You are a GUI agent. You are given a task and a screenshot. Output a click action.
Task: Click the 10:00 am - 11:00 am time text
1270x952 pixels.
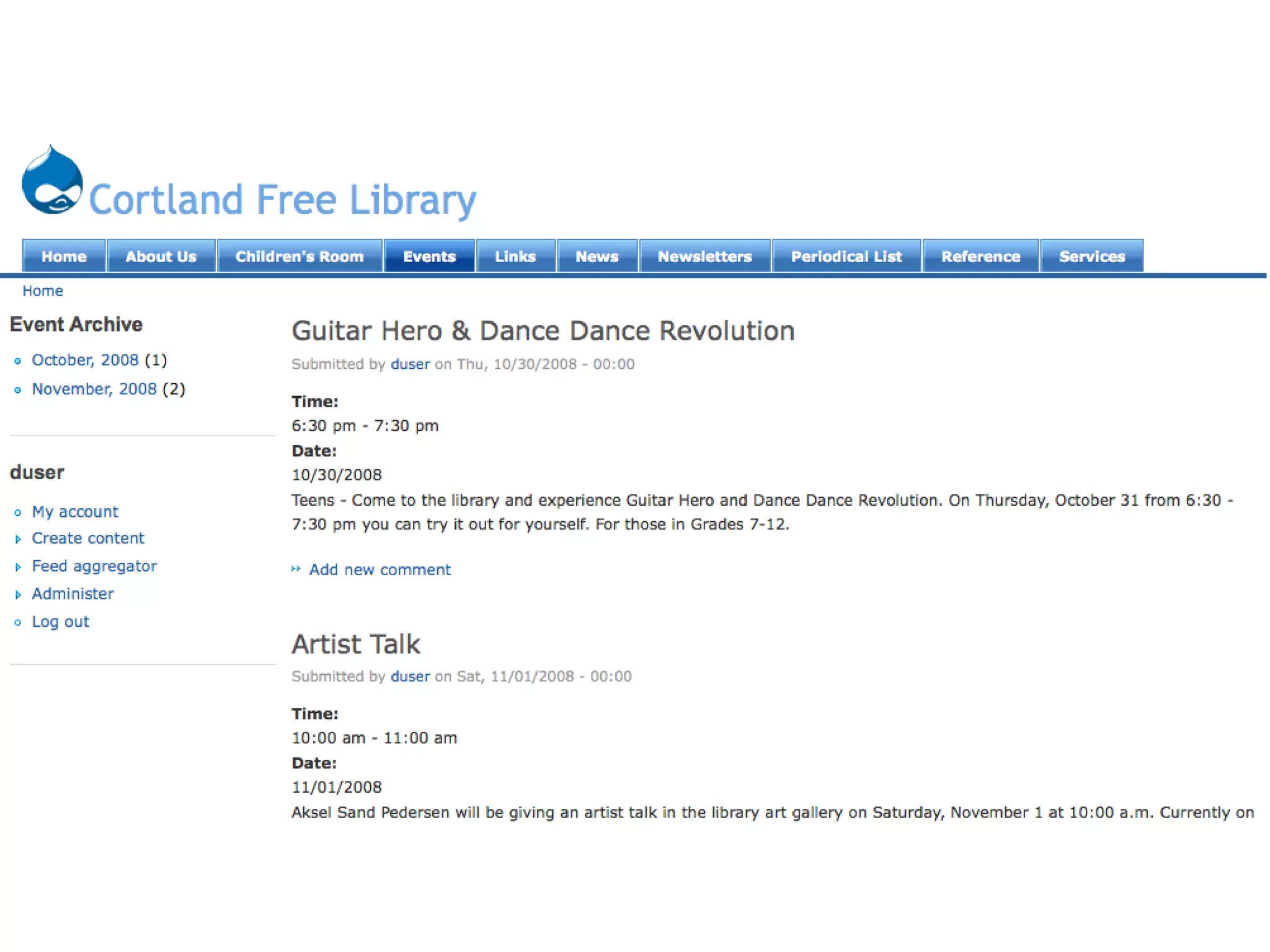375,738
